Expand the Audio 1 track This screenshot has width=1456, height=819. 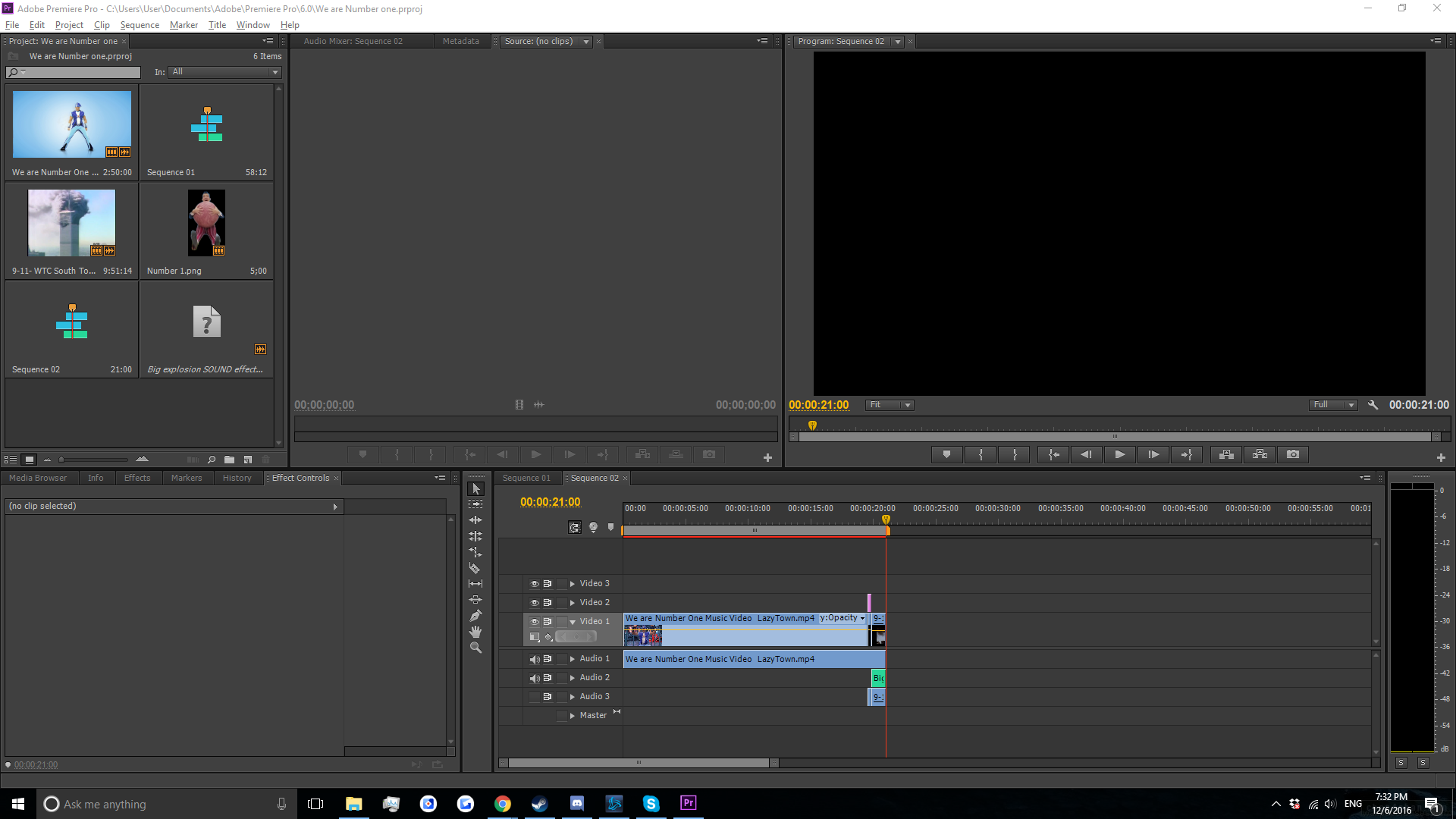[x=573, y=659]
